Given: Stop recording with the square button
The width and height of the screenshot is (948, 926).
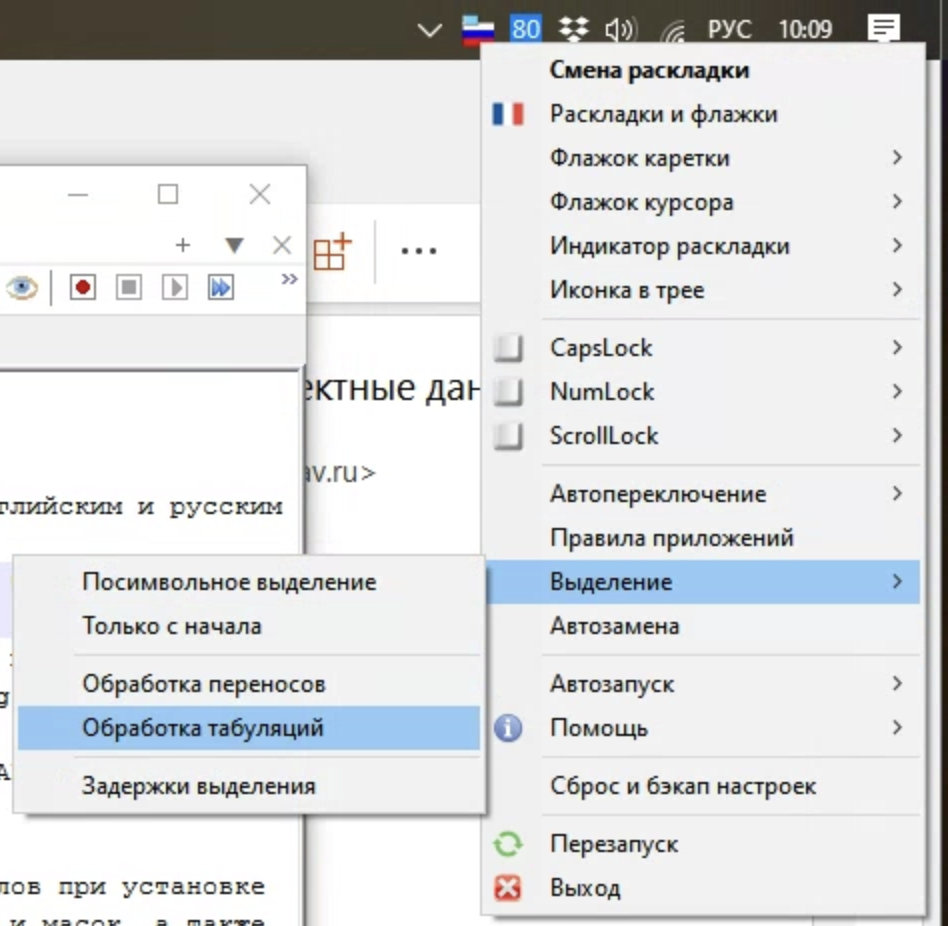Looking at the screenshot, I should point(129,287).
